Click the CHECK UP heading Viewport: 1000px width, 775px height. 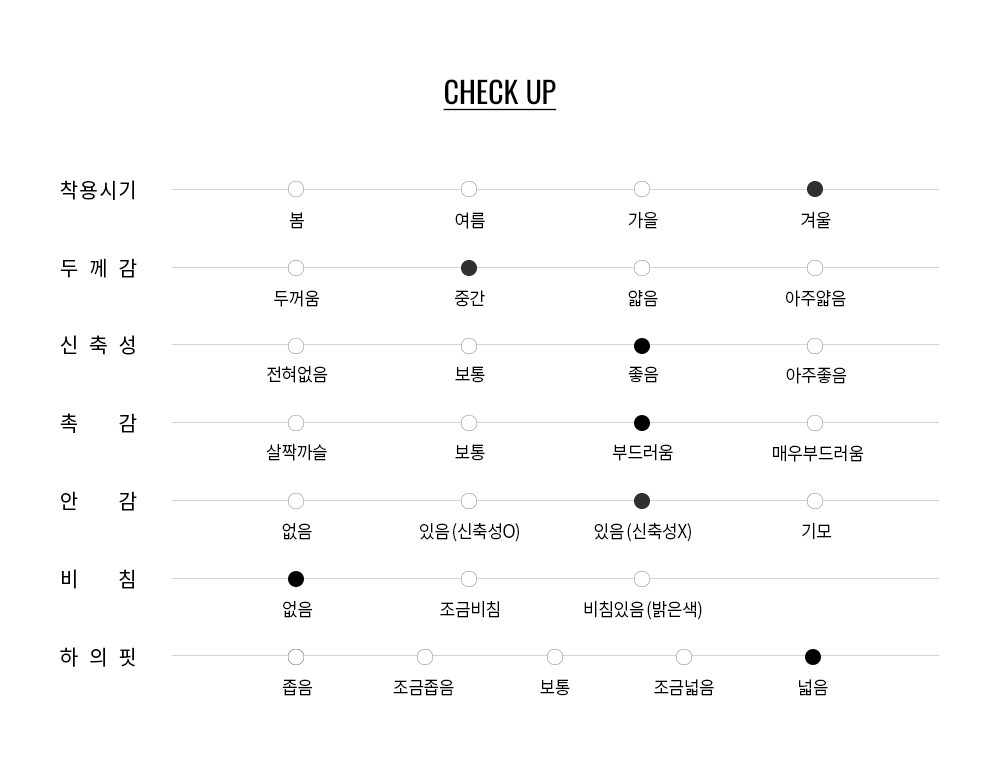coord(500,92)
